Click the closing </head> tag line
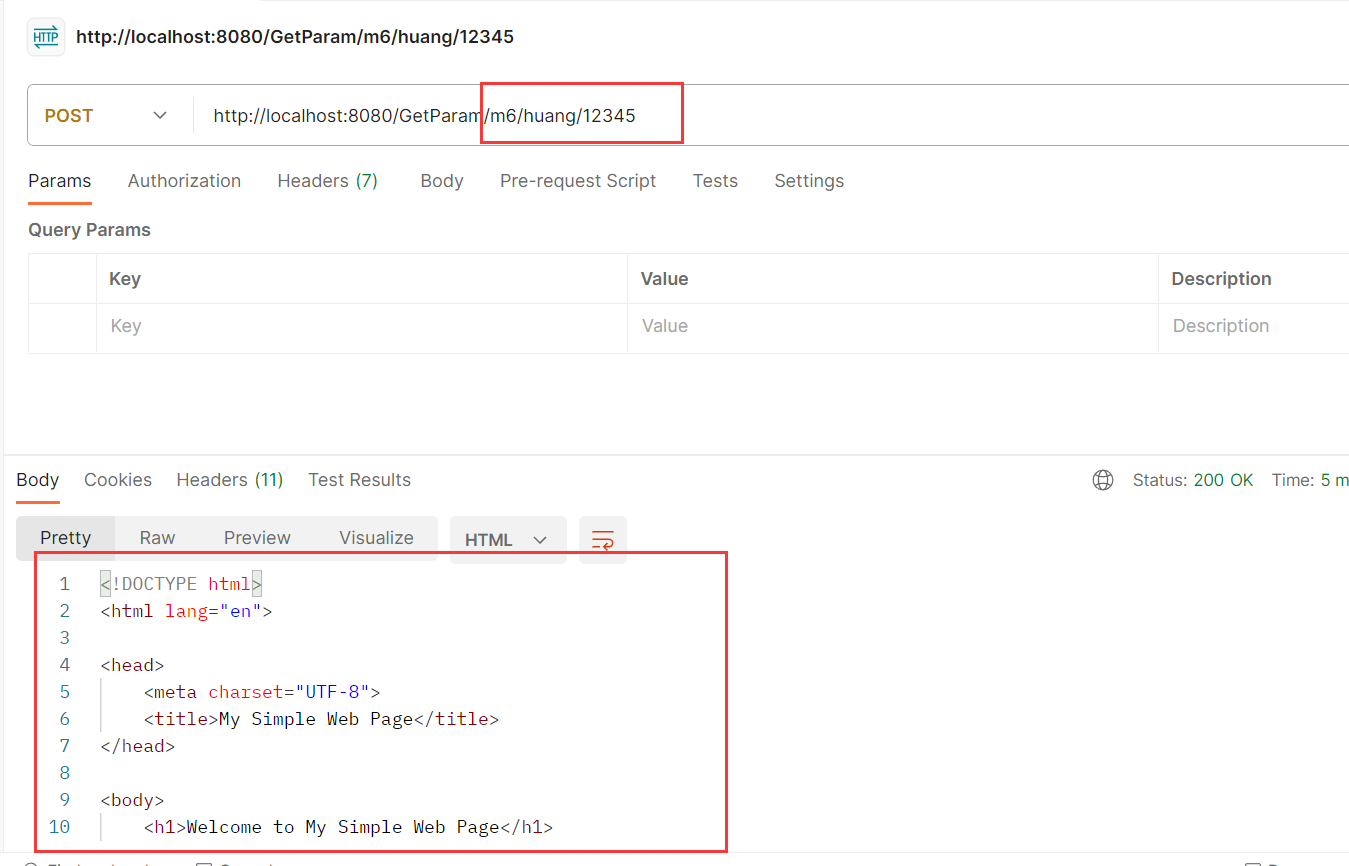 click(137, 746)
